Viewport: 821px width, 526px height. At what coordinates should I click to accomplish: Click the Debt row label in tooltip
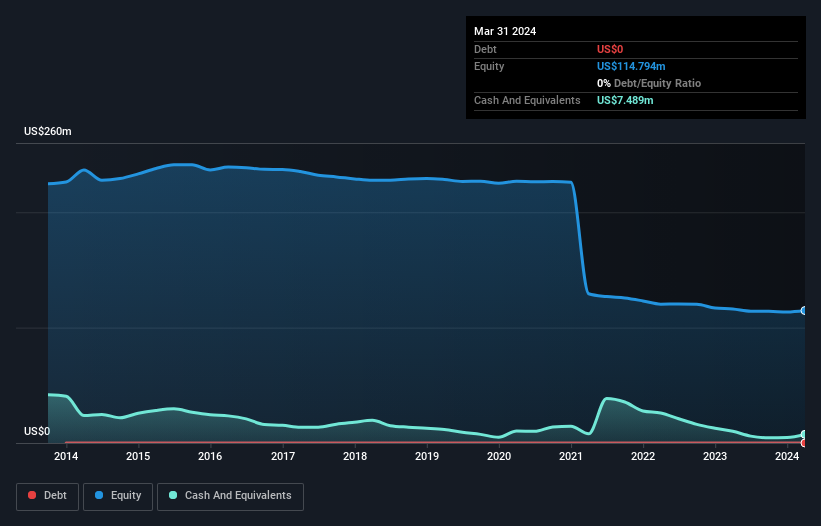(x=485, y=49)
